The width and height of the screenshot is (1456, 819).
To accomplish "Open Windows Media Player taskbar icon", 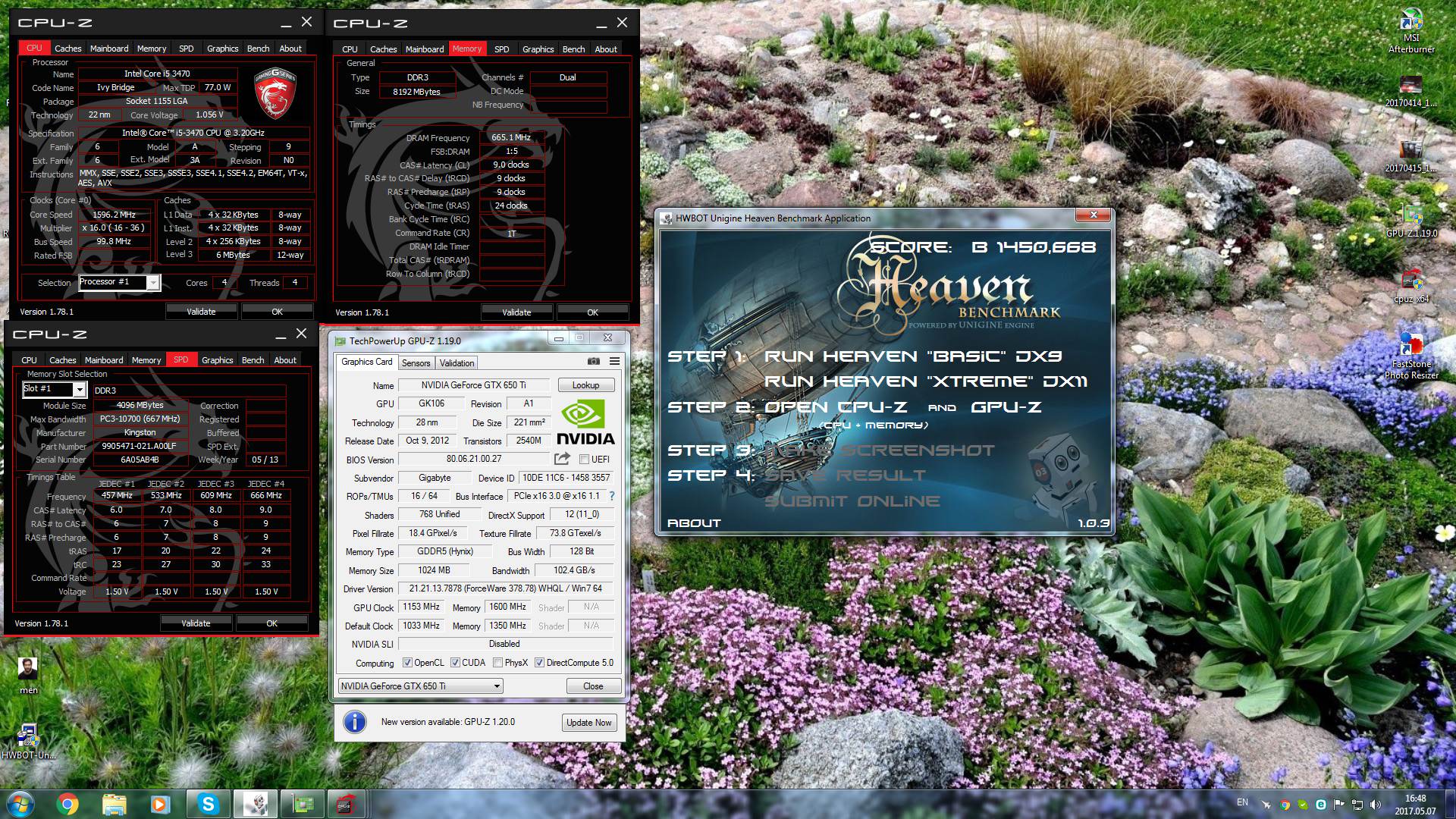I will pos(160,804).
